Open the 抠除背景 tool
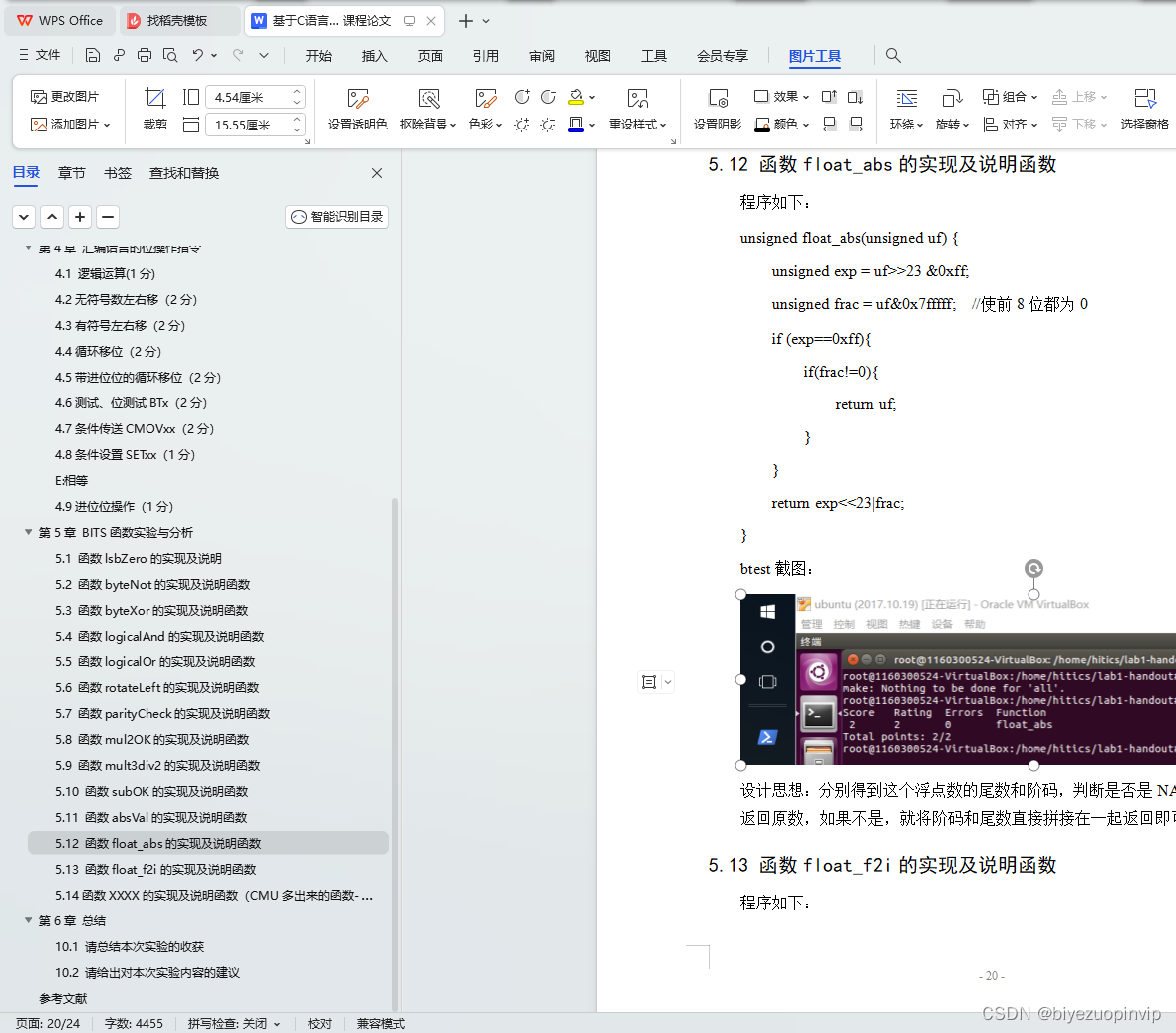Image resolution: width=1176 pixels, height=1033 pixels. [428, 110]
